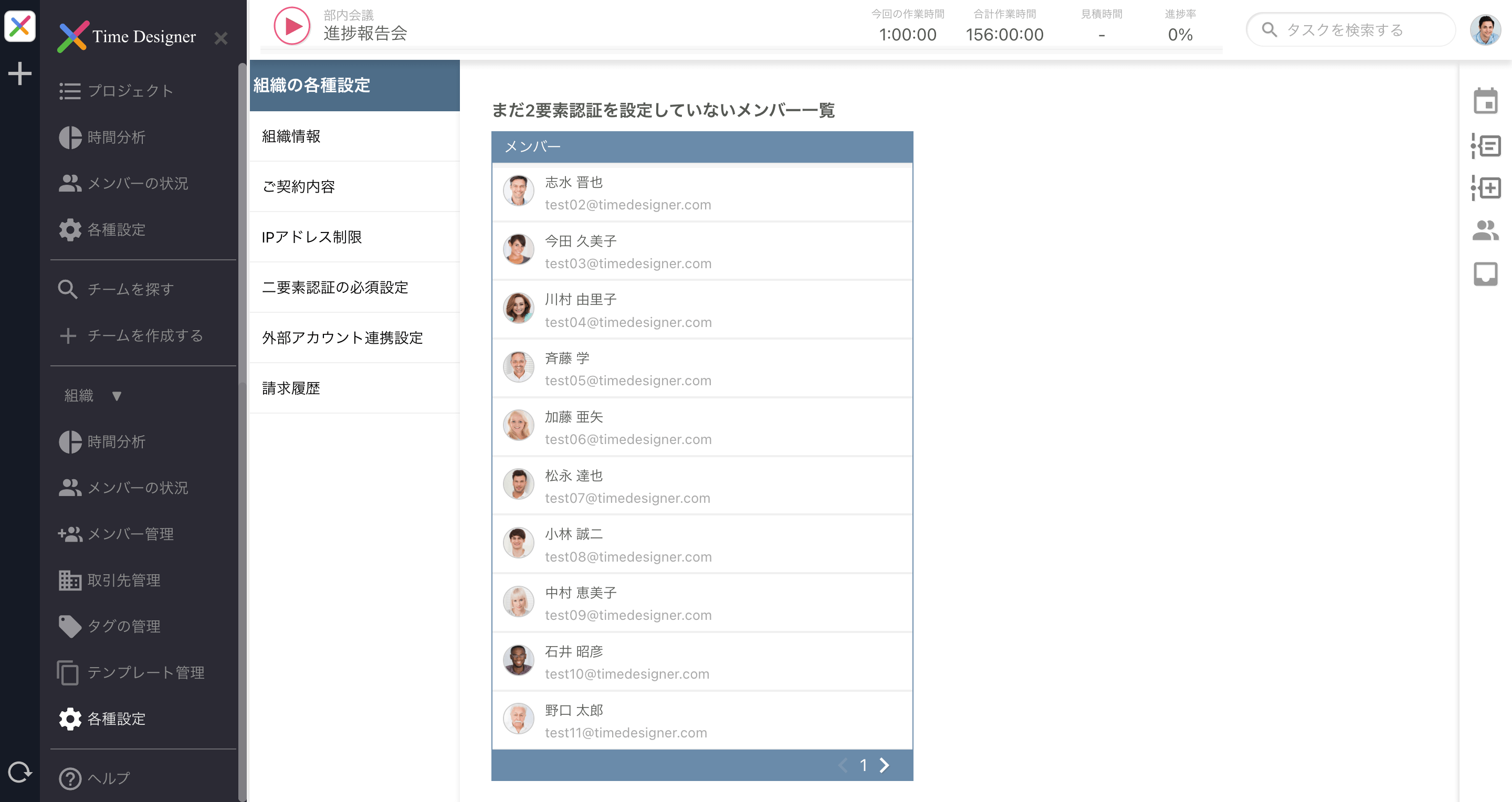Image resolution: width=1512 pixels, height=802 pixels.
Task: Go to the previous page of members
Action: tap(843, 765)
